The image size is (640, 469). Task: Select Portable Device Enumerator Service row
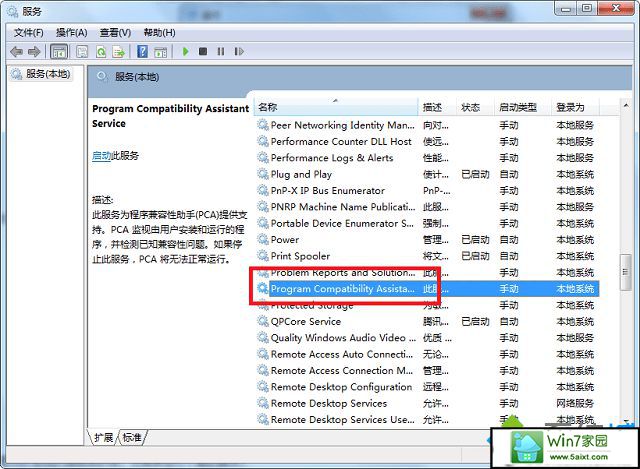pos(427,223)
